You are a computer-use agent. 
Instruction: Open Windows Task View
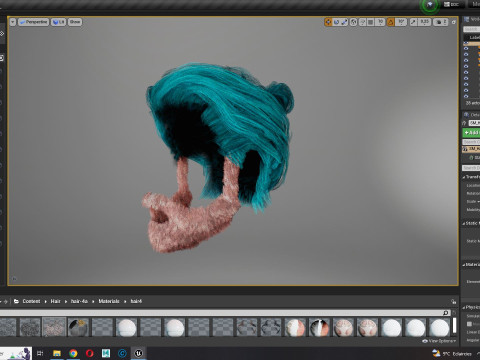(x=40, y=353)
